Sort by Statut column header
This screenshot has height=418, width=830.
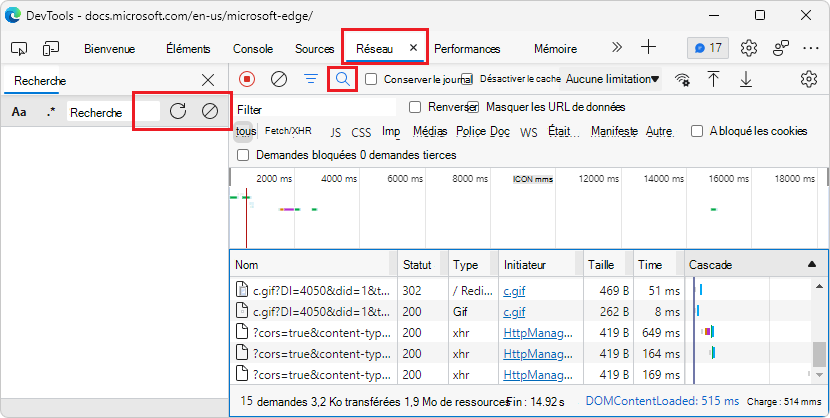coord(423,265)
